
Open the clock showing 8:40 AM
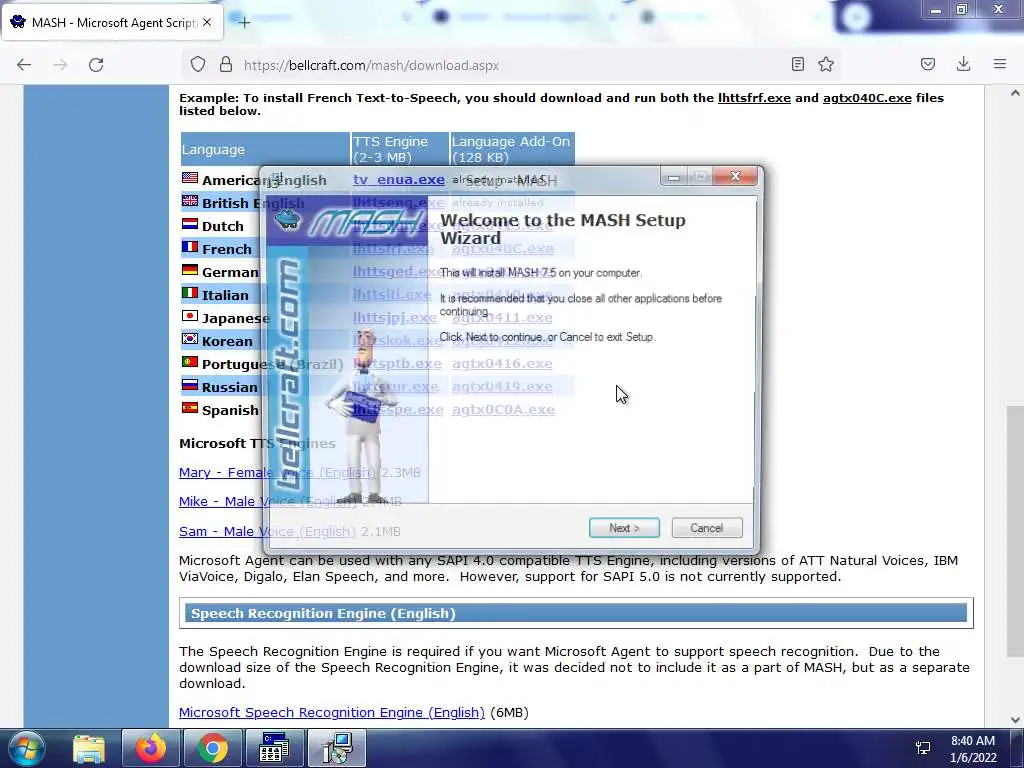tap(973, 749)
